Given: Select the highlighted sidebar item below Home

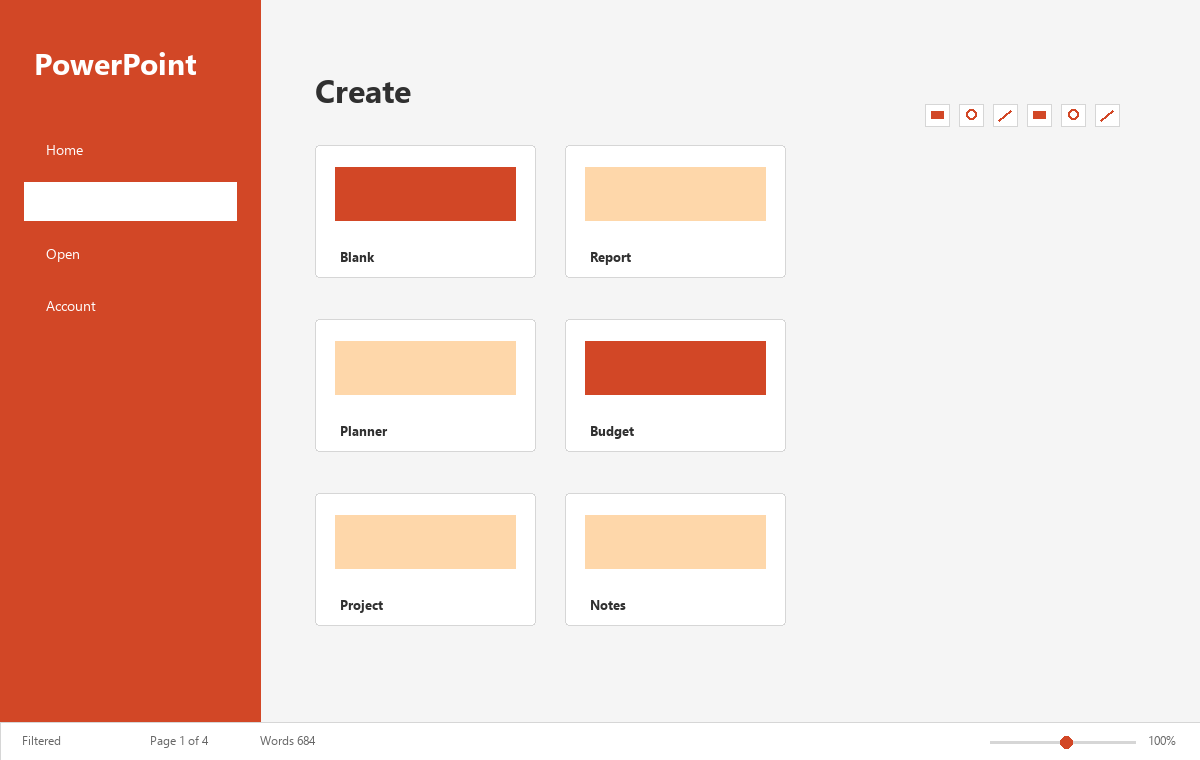Looking at the screenshot, I should coord(130,201).
